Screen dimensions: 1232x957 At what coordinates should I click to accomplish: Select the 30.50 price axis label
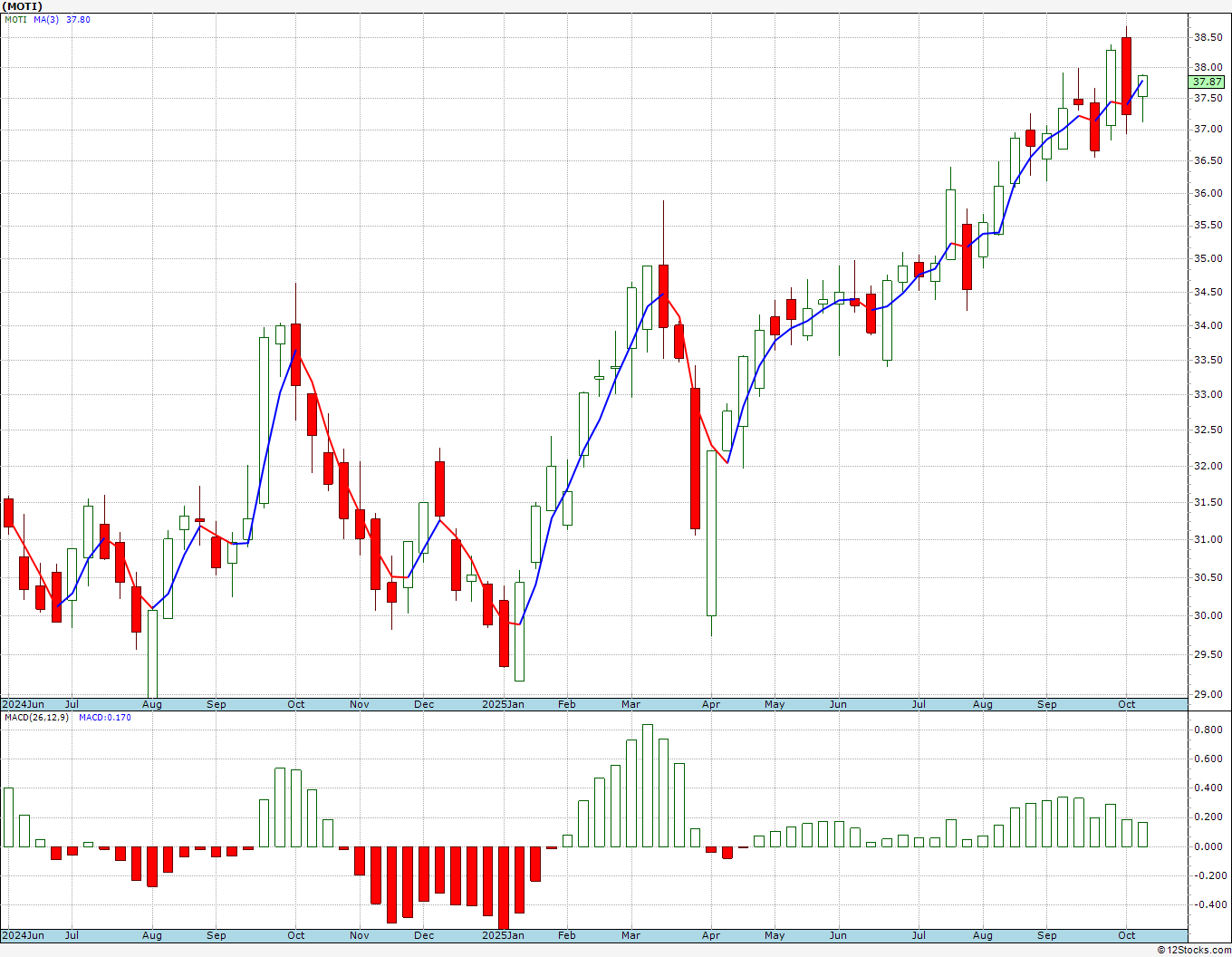1208,578
